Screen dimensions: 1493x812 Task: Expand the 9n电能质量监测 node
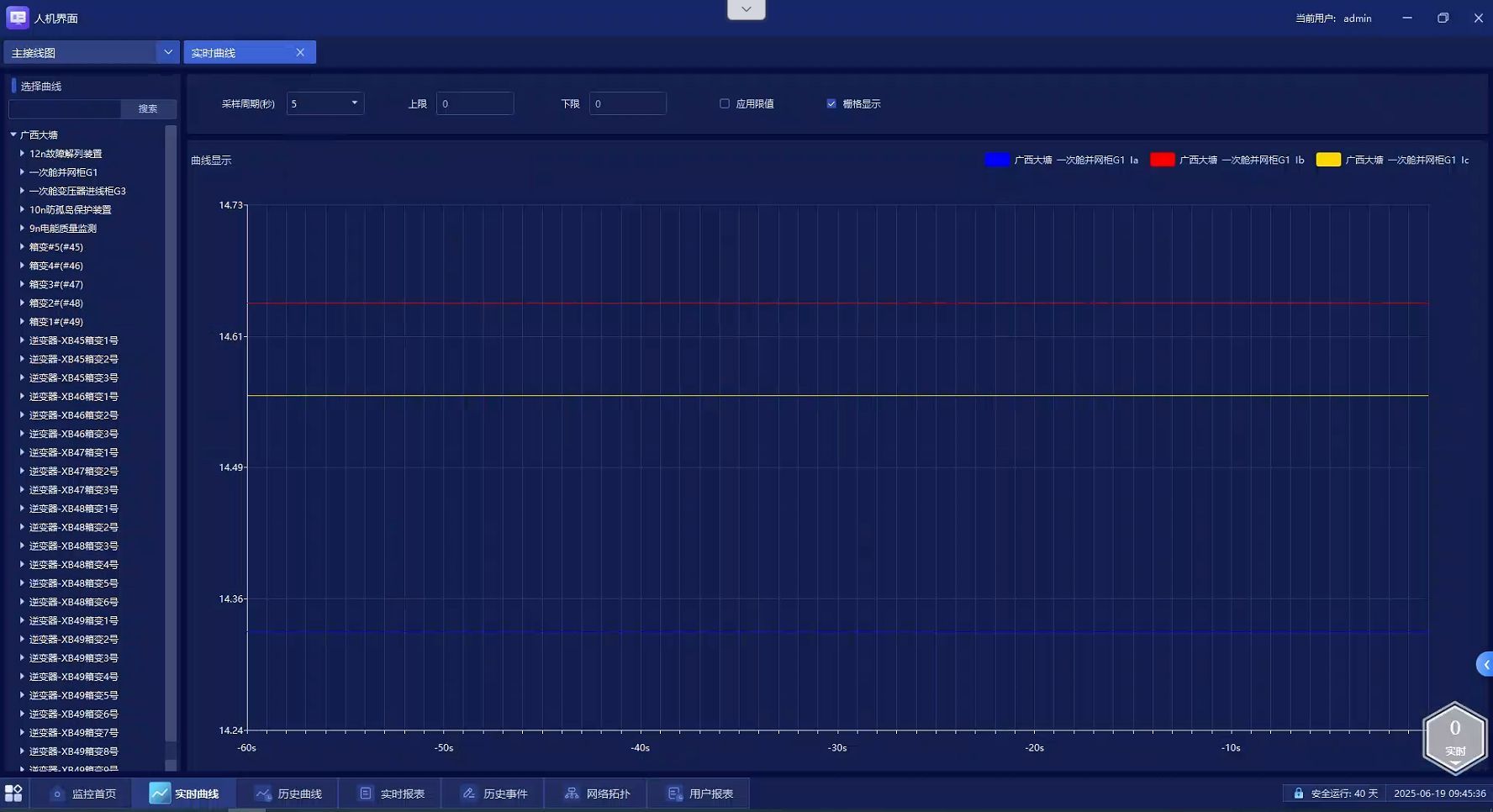22,228
